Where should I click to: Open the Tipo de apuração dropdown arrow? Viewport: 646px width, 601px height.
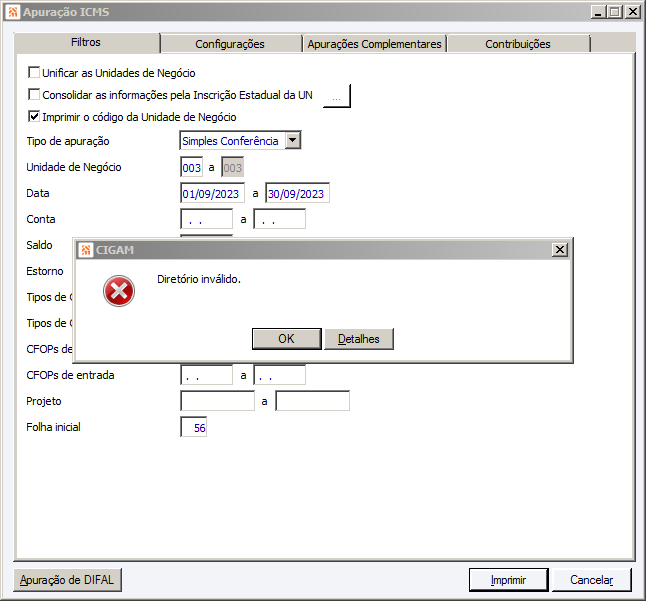293,140
